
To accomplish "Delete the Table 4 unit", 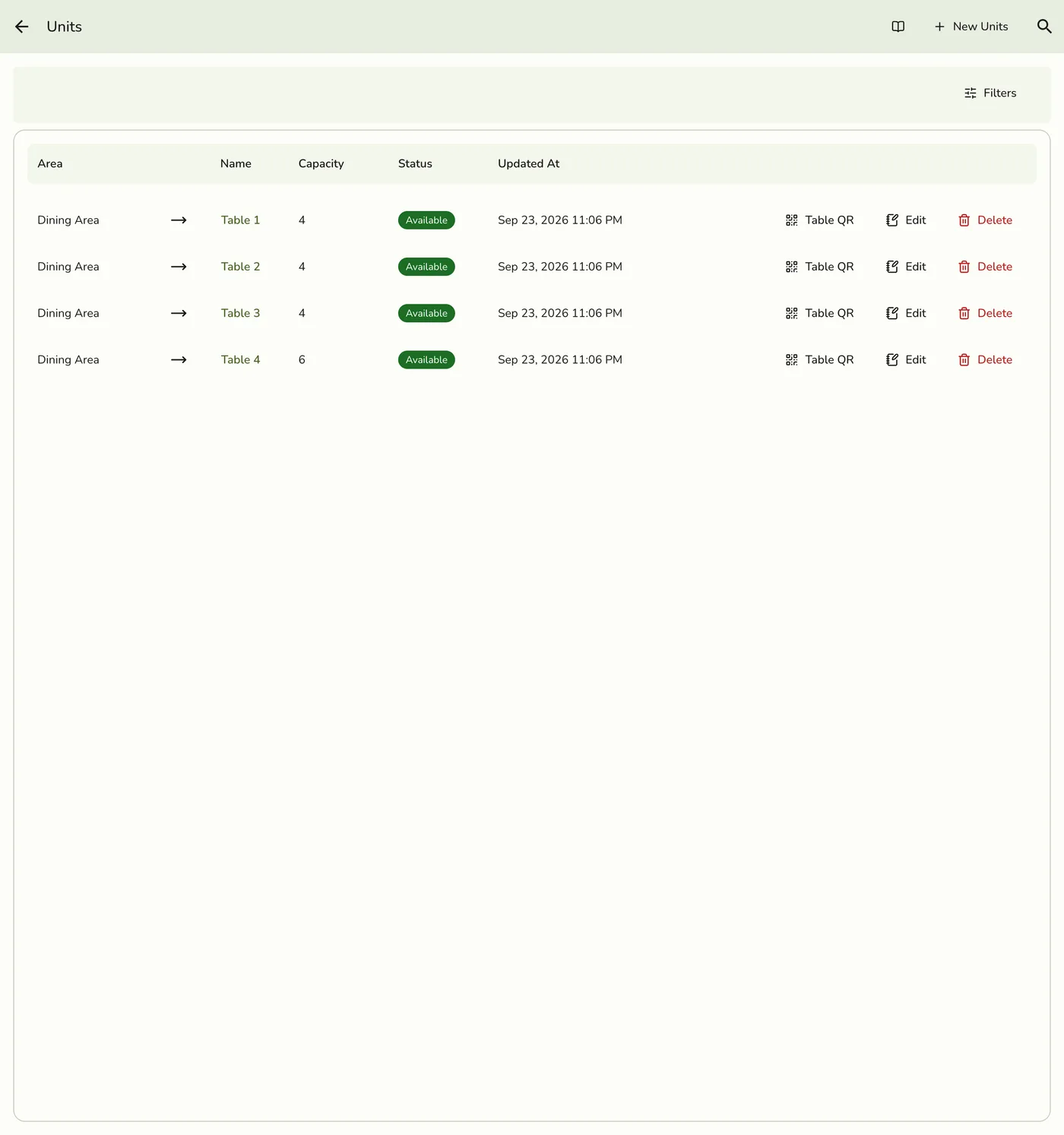I will coord(985,359).
